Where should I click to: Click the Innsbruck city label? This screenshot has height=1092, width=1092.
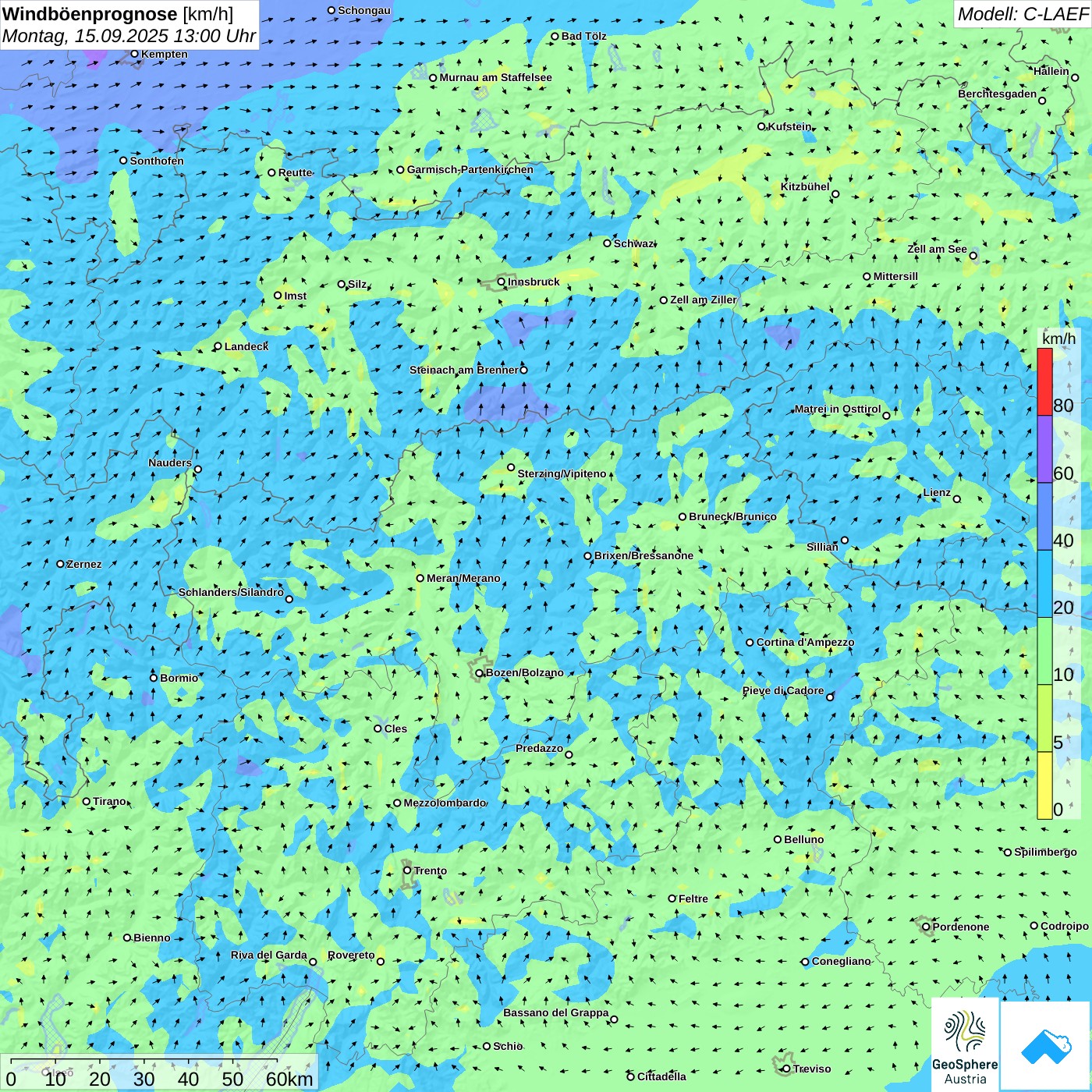point(534,282)
